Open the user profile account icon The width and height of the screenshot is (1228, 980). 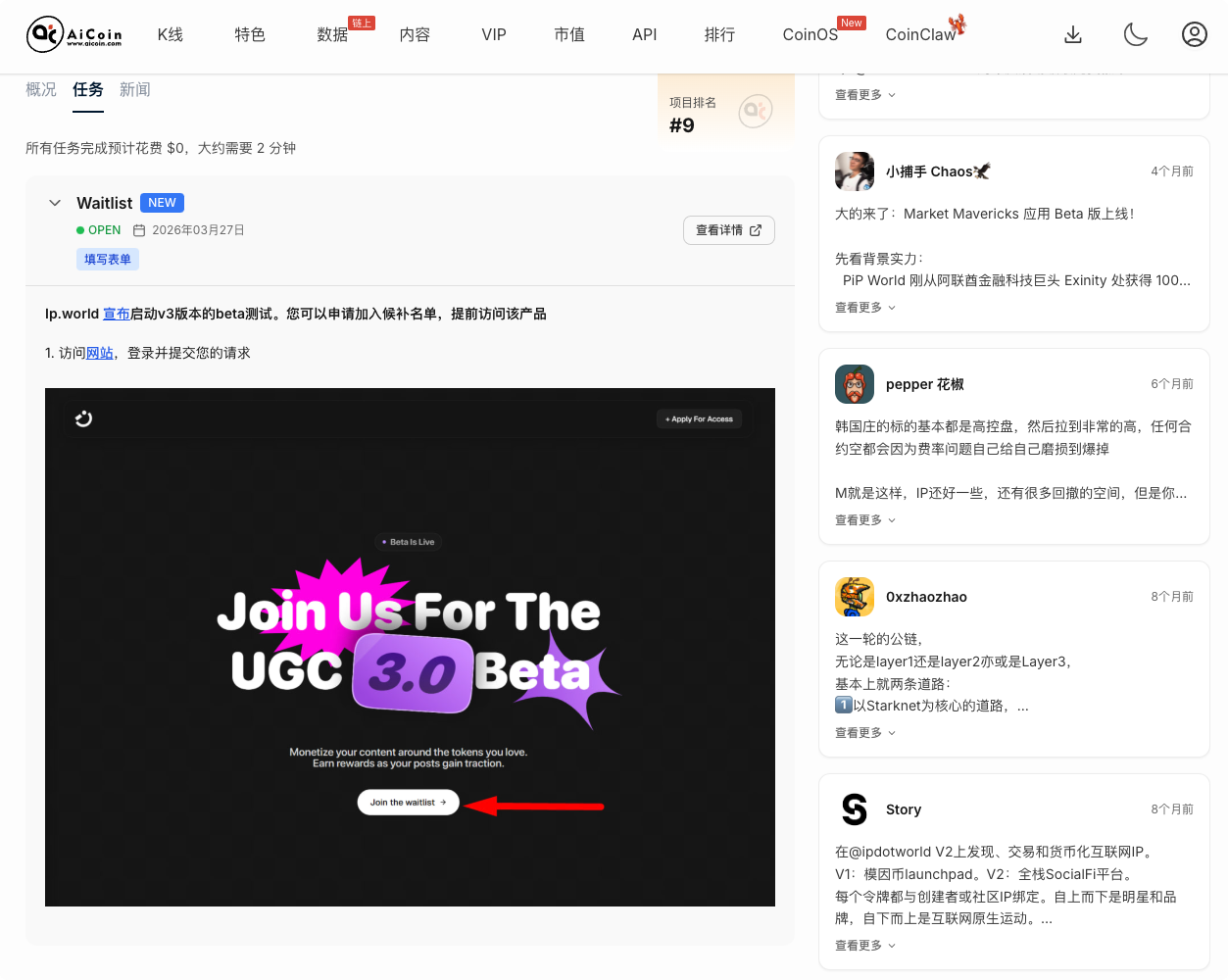tap(1194, 34)
